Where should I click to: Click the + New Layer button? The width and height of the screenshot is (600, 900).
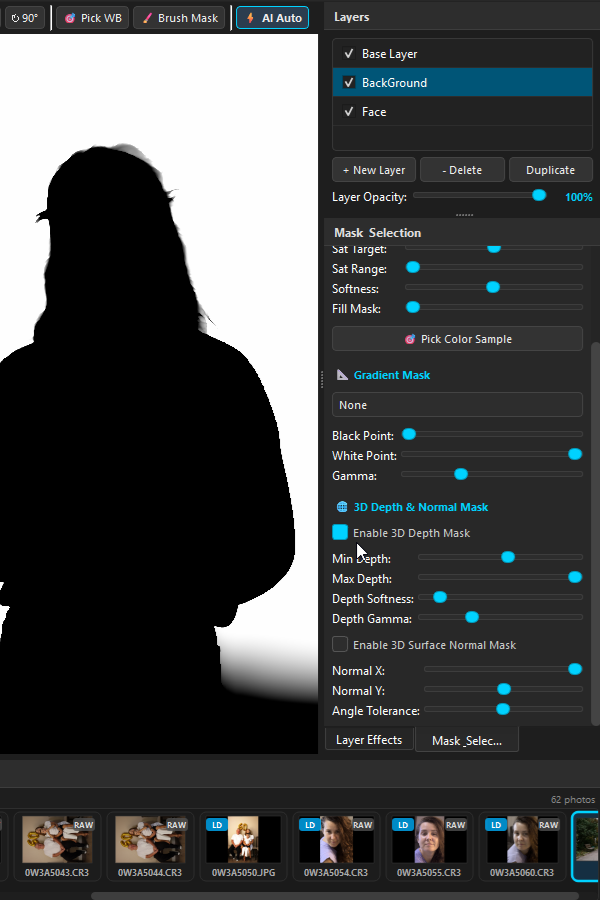[x=374, y=170]
